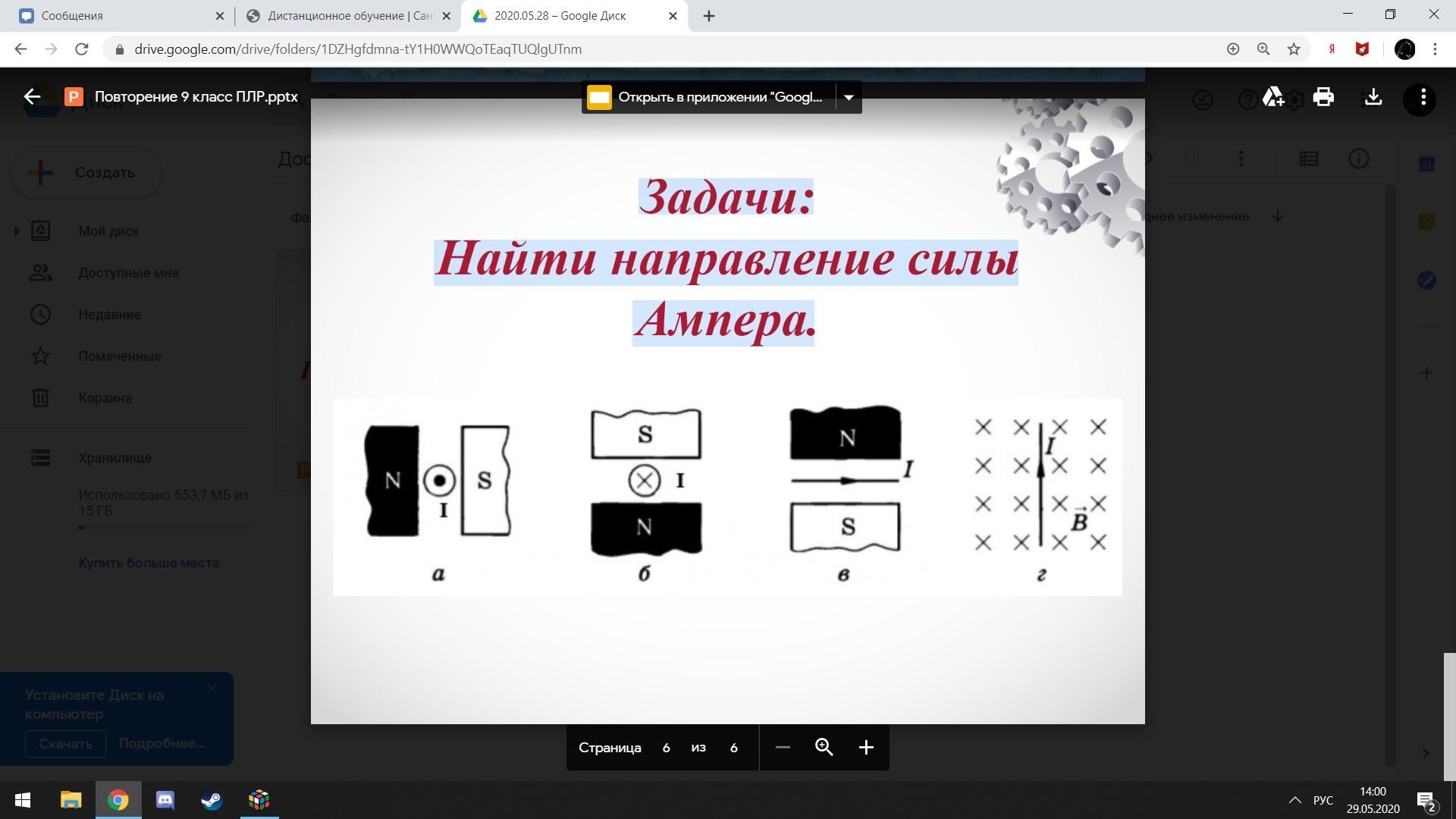
Task: Click the Скачать button
Action: (x=65, y=744)
